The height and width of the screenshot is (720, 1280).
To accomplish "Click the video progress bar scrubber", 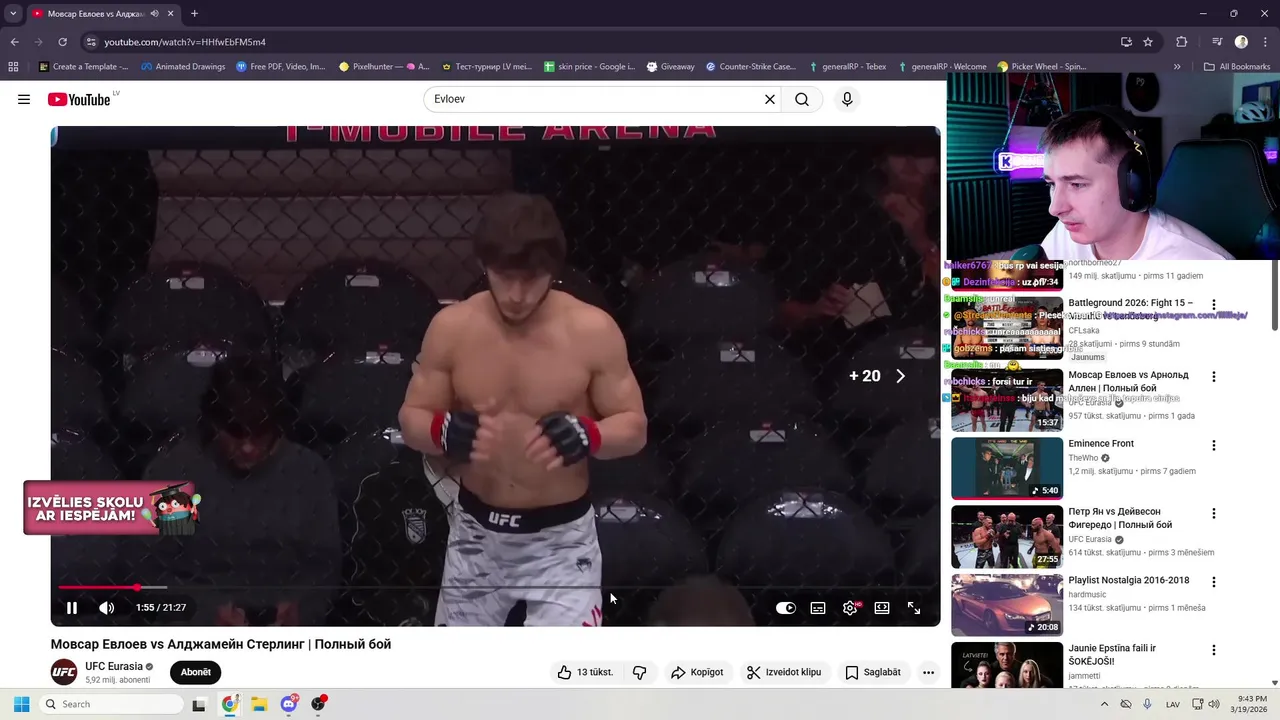I will [137, 587].
